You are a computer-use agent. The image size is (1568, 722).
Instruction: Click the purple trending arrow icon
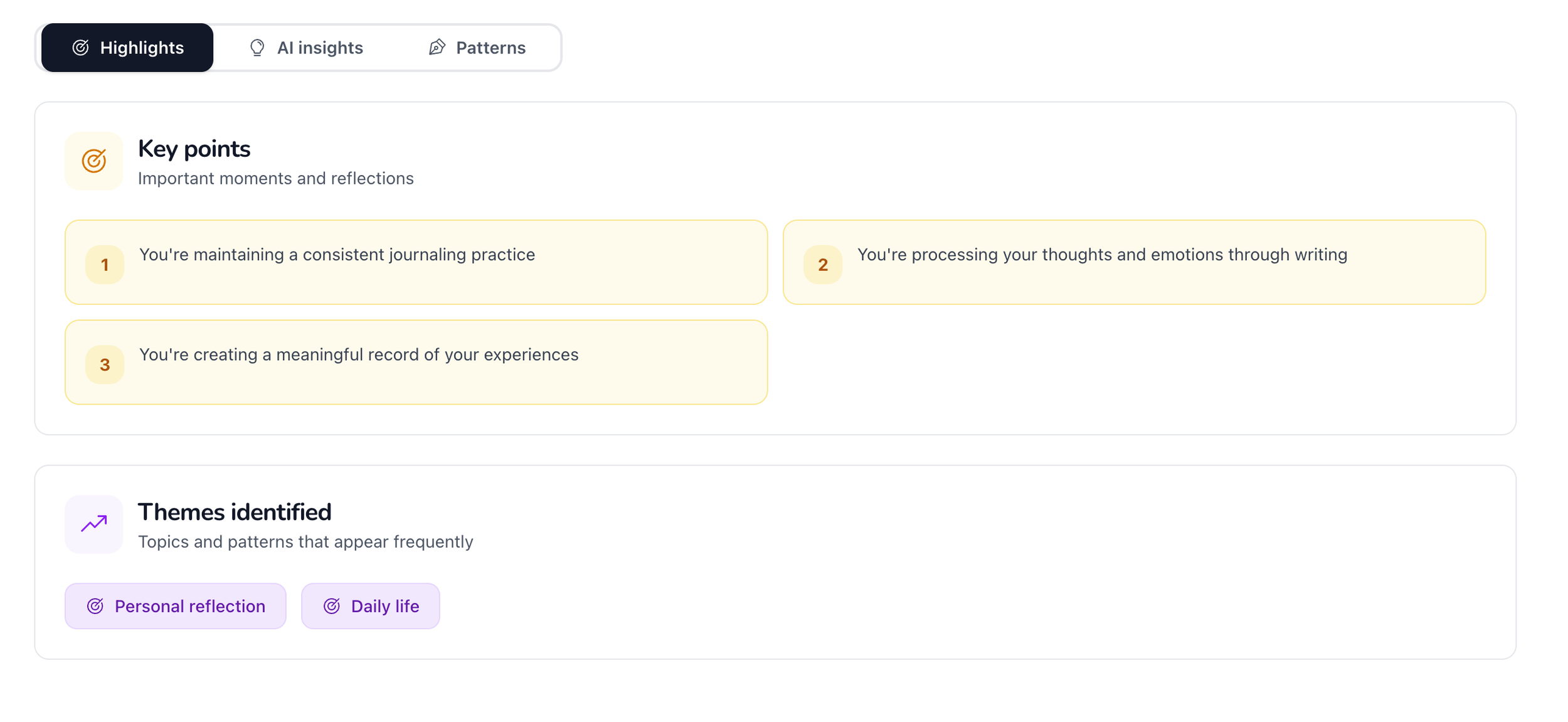click(94, 524)
